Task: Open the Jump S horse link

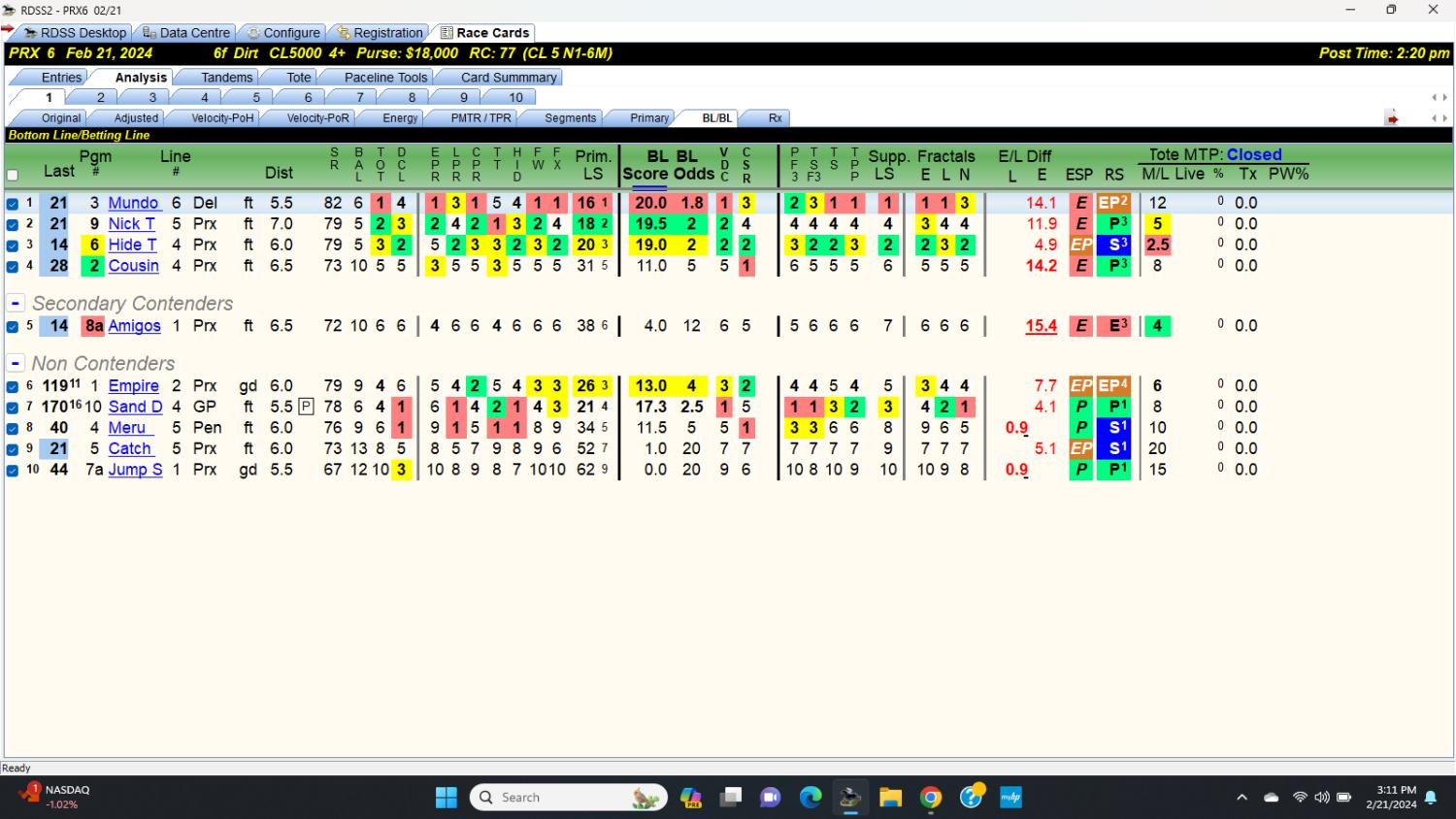Action: (135, 469)
